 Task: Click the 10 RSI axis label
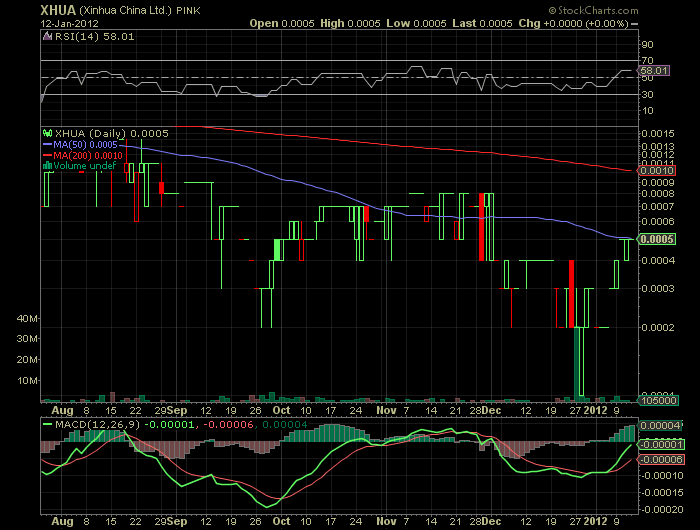[x=647, y=110]
